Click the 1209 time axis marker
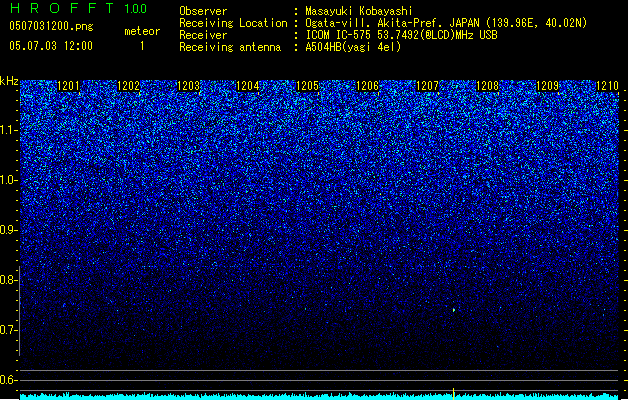 (x=547, y=85)
